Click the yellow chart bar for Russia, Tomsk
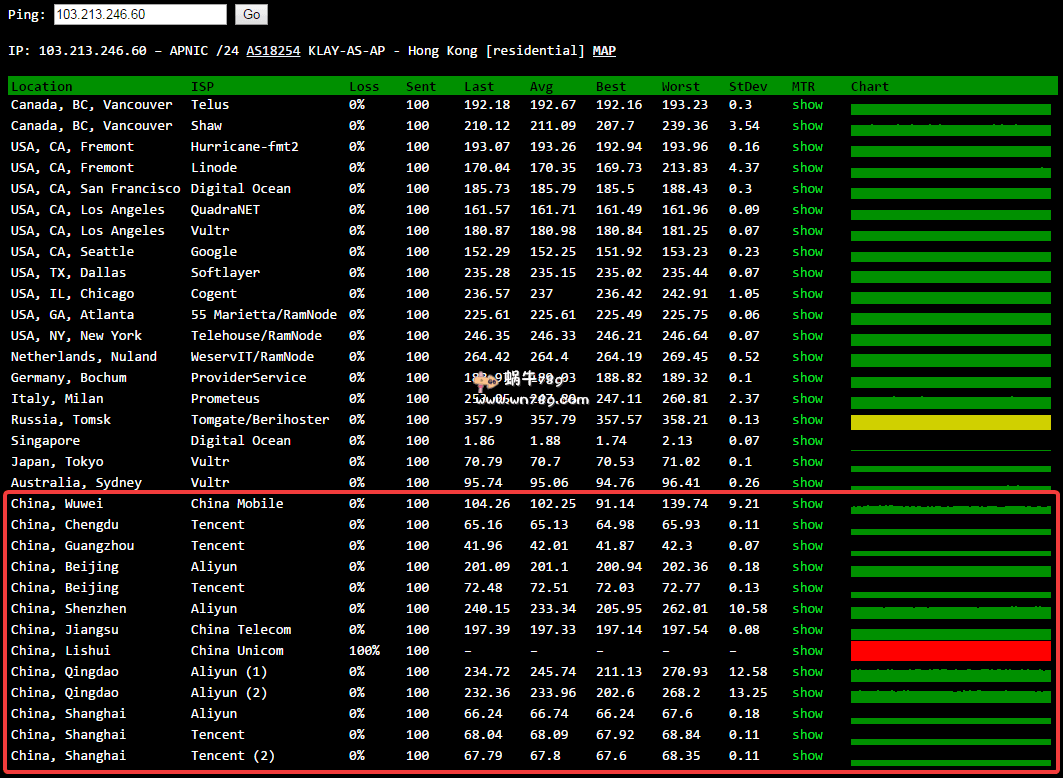The width and height of the screenshot is (1063, 778). tap(950, 422)
